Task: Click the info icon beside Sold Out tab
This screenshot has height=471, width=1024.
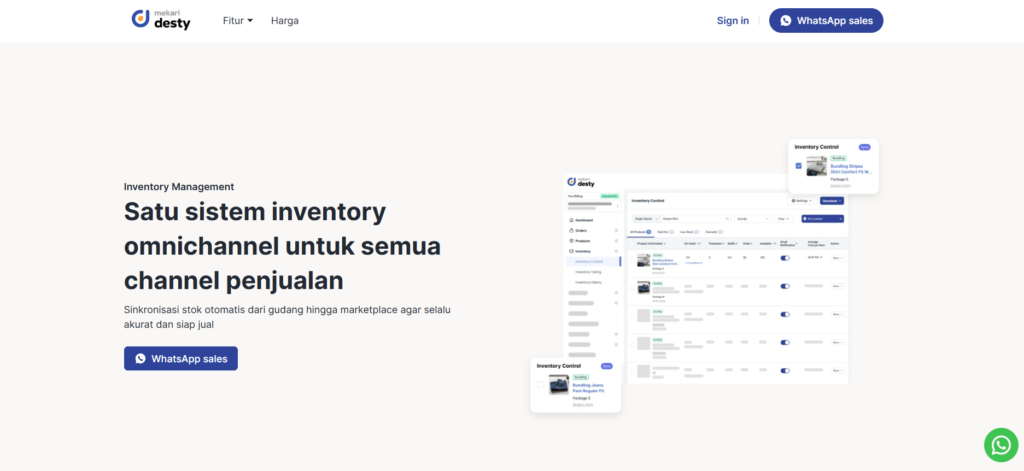Action: click(671, 232)
